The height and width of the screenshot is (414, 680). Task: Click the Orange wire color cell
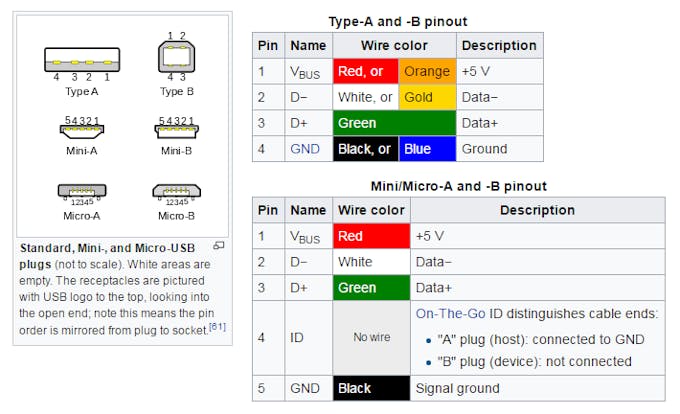(x=427, y=72)
